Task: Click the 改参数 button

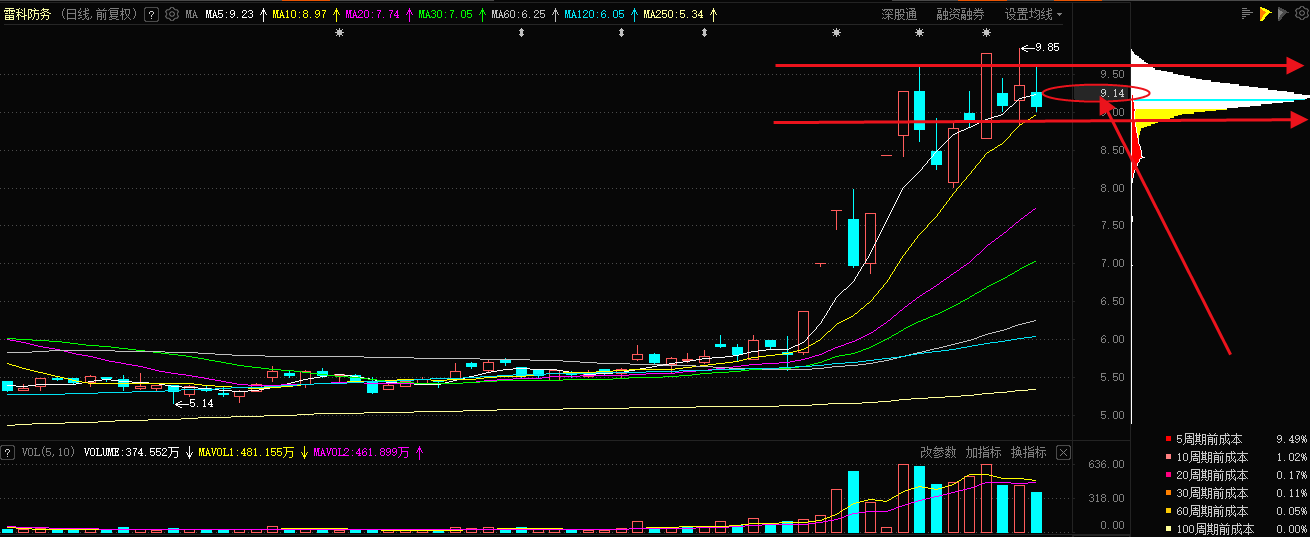Action: coord(938,453)
